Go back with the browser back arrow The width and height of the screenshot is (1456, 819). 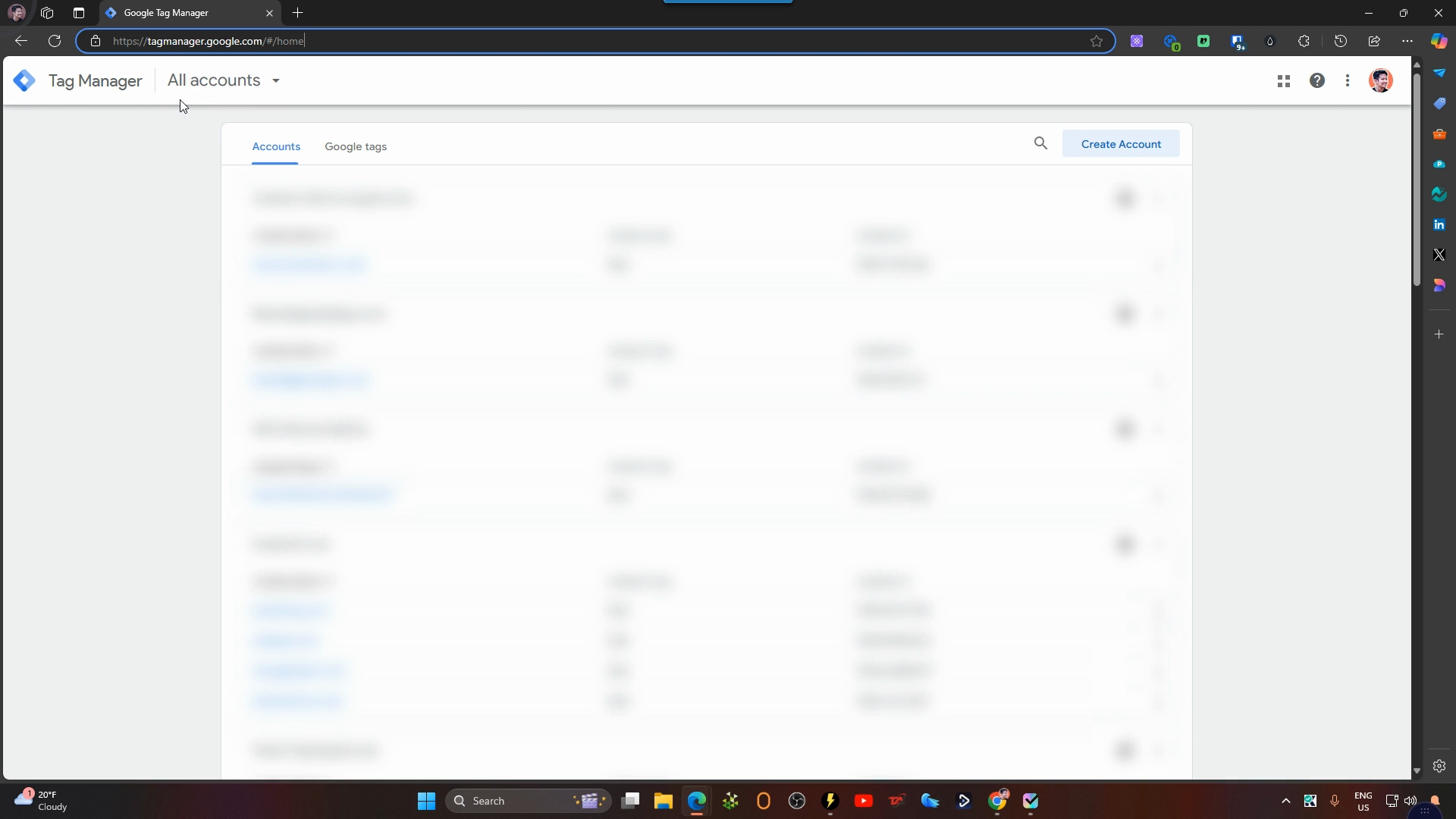[21, 41]
